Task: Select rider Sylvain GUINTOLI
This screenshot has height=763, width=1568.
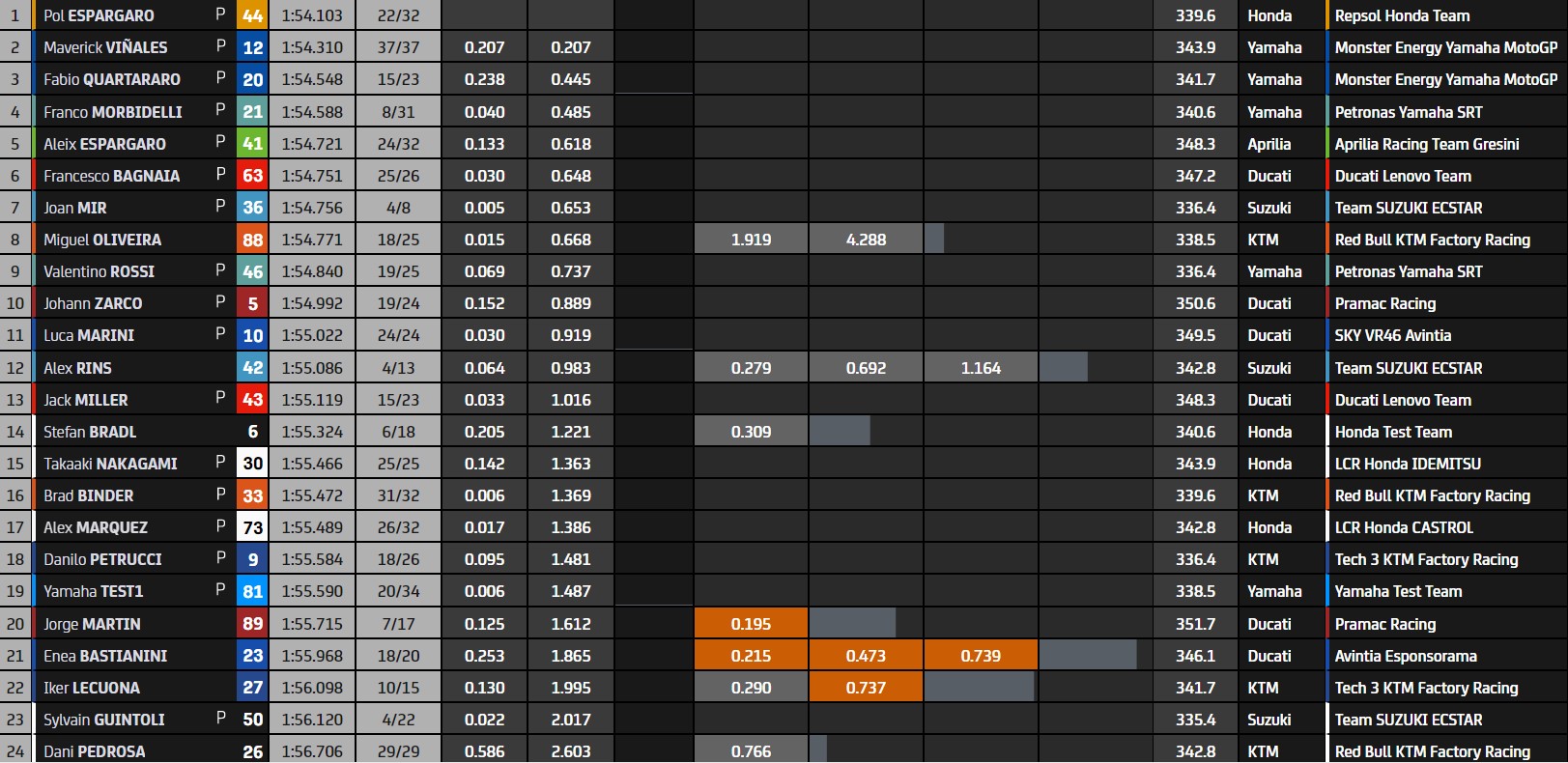Action: [x=104, y=720]
